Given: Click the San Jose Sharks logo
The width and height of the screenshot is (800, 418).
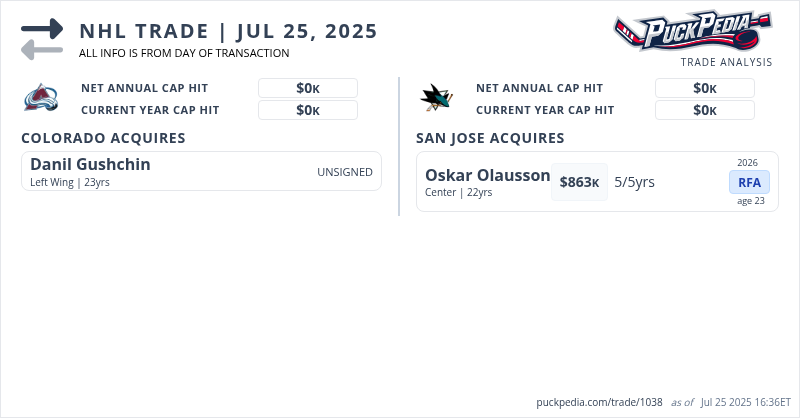Looking at the screenshot, I should tap(436, 97).
